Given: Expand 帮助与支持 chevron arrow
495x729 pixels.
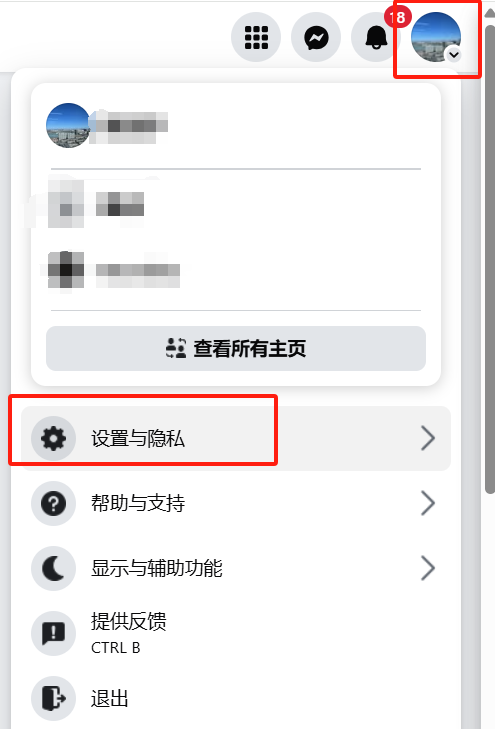Looking at the screenshot, I should (x=428, y=504).
